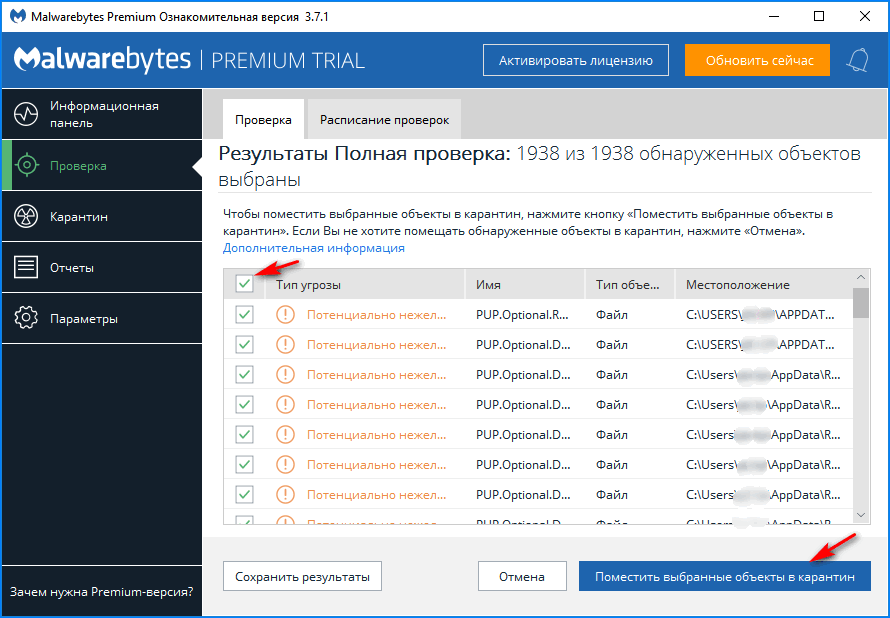The width and height of the screenshot is (890, 618).
Task: Sort by the Тип объе... column header
Action: [630, 284]
